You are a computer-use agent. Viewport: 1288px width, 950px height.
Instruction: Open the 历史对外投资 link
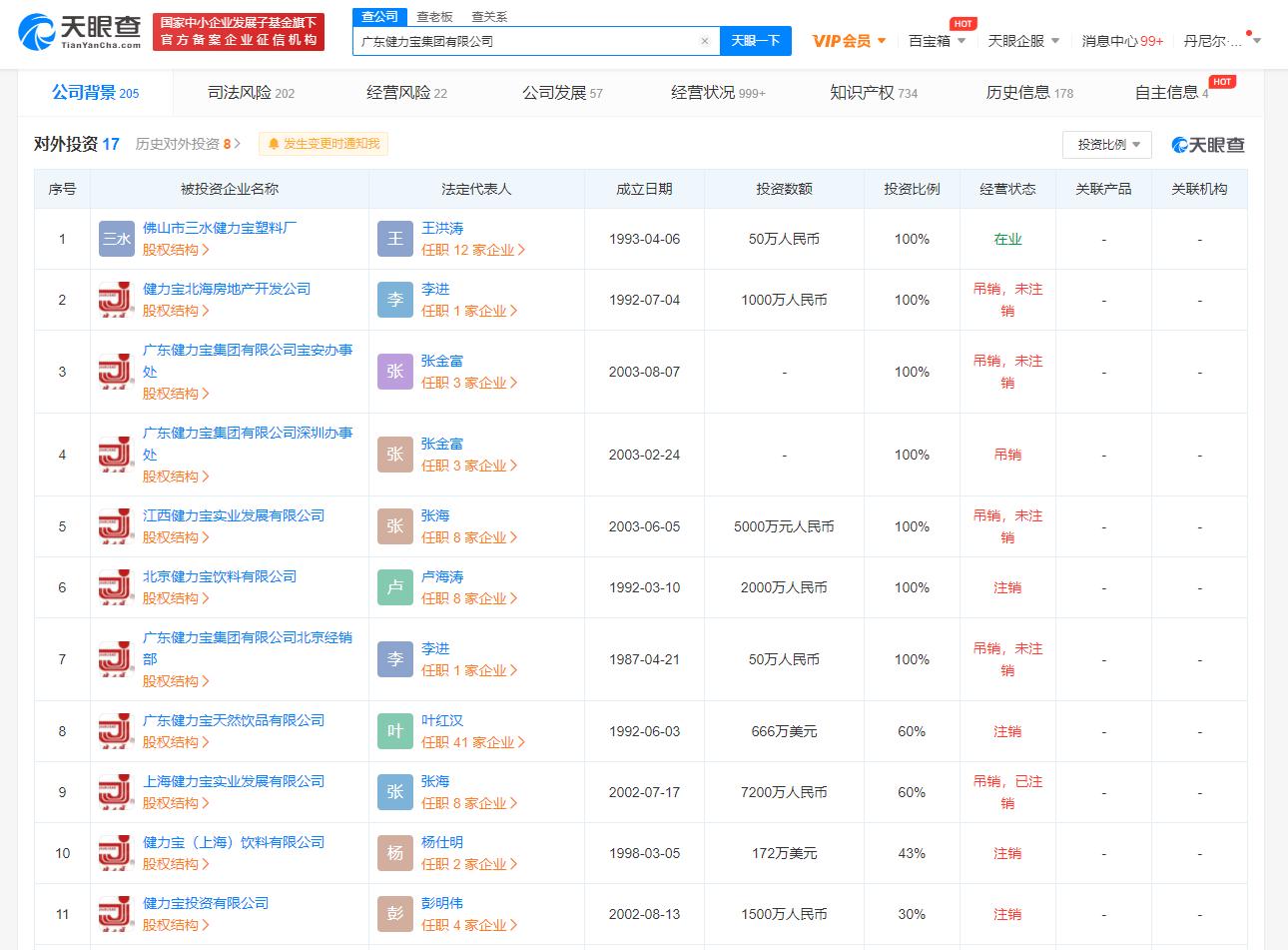click(186, 144)
